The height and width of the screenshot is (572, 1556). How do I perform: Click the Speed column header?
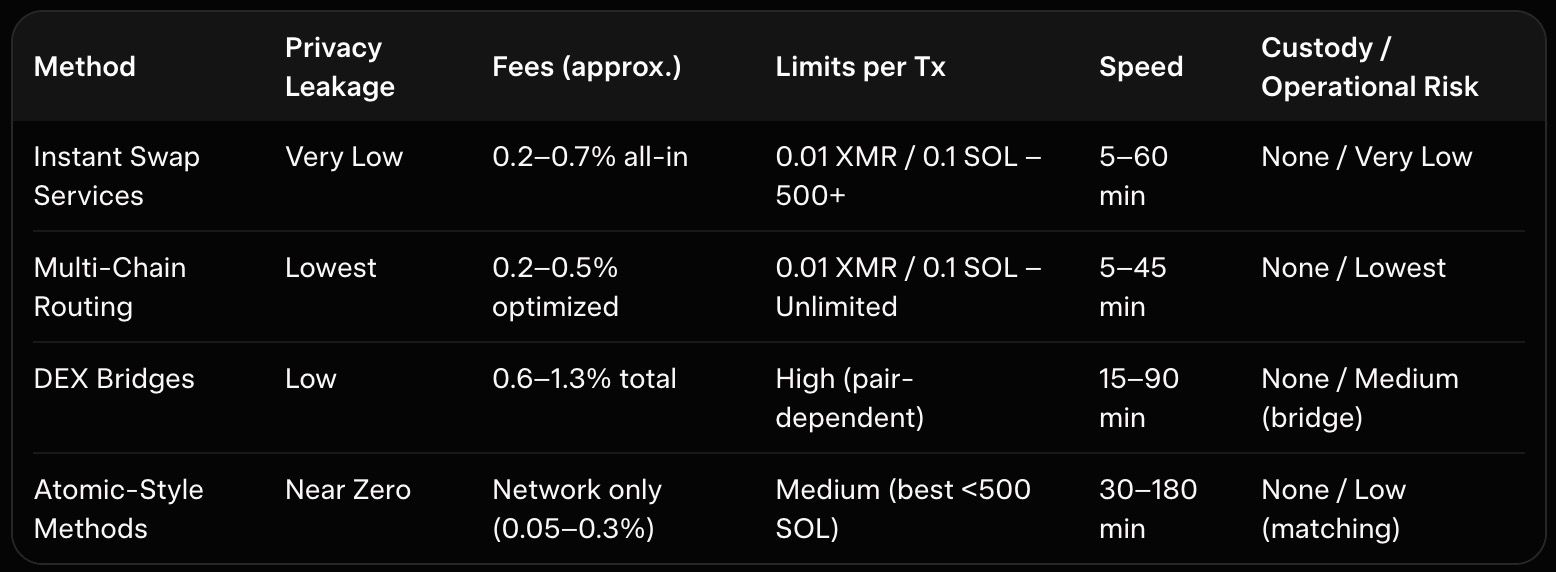[x=1141, y=67]
